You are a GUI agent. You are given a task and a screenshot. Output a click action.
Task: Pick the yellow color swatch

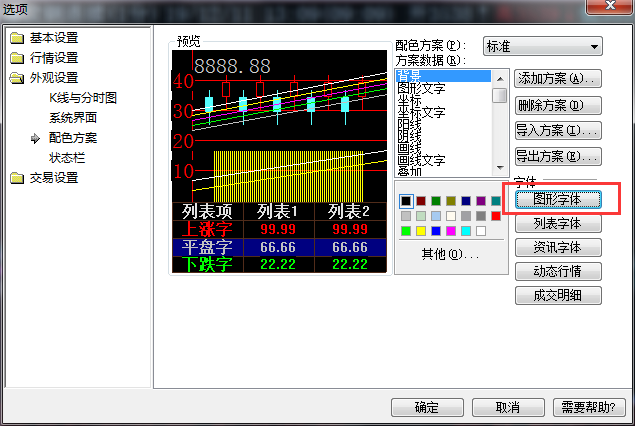pyautogui.click(x=420, y=231)
